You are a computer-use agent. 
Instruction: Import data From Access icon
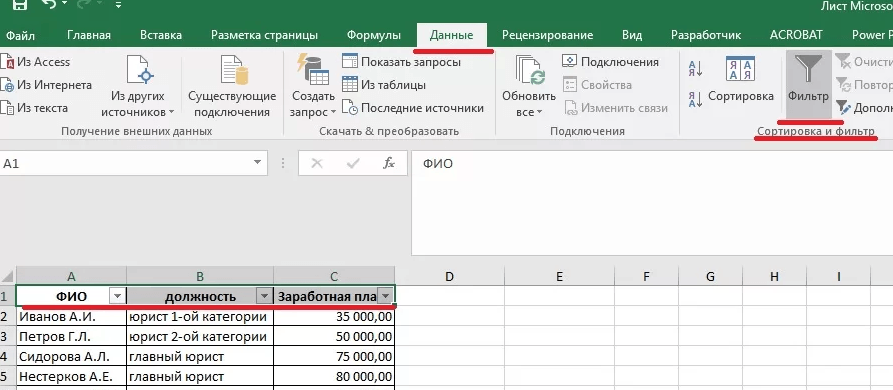7,62
